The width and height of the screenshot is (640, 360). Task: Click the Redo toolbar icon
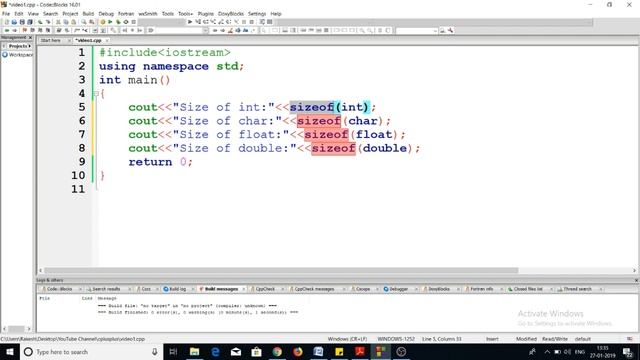pos(48,22)
